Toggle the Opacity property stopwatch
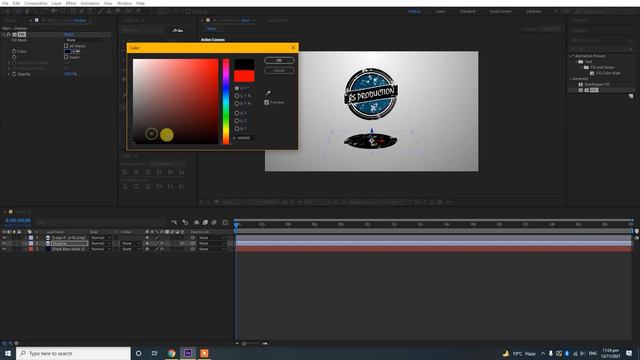Viewport: 640px width, 360px height. [x=14, y=74]
